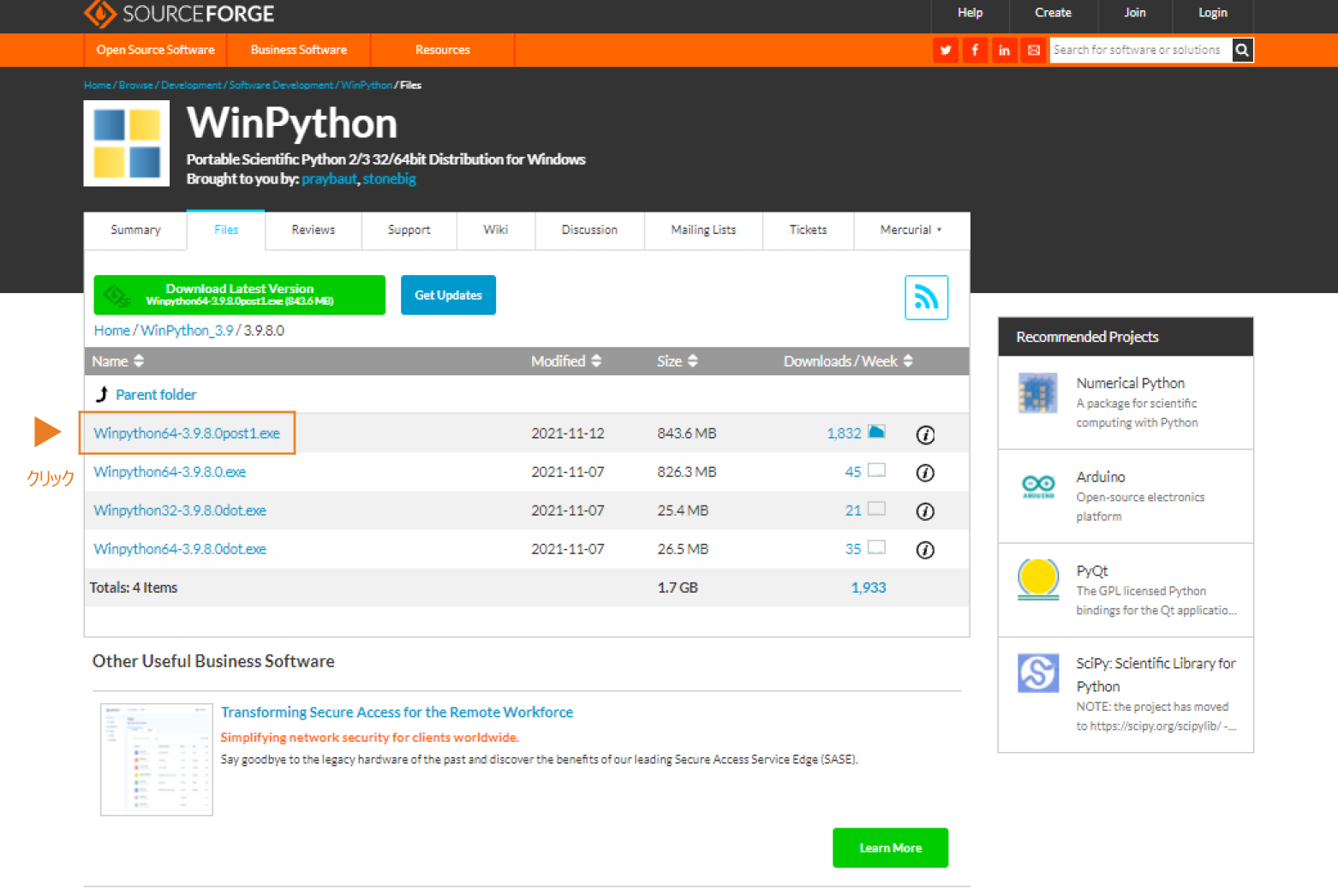View info for Winpython64-3.9.8.0post1.exe
1338x896 pixels.
coord(925,435)
